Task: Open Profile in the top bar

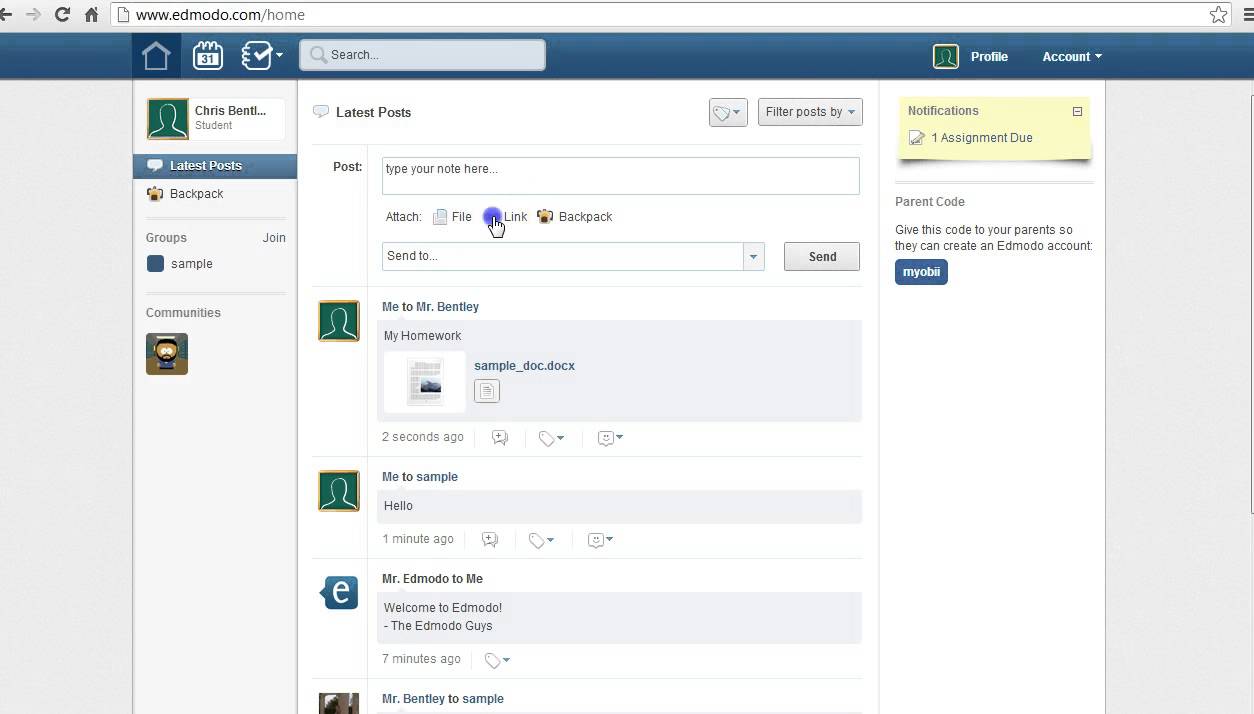Action: point(989,57)
